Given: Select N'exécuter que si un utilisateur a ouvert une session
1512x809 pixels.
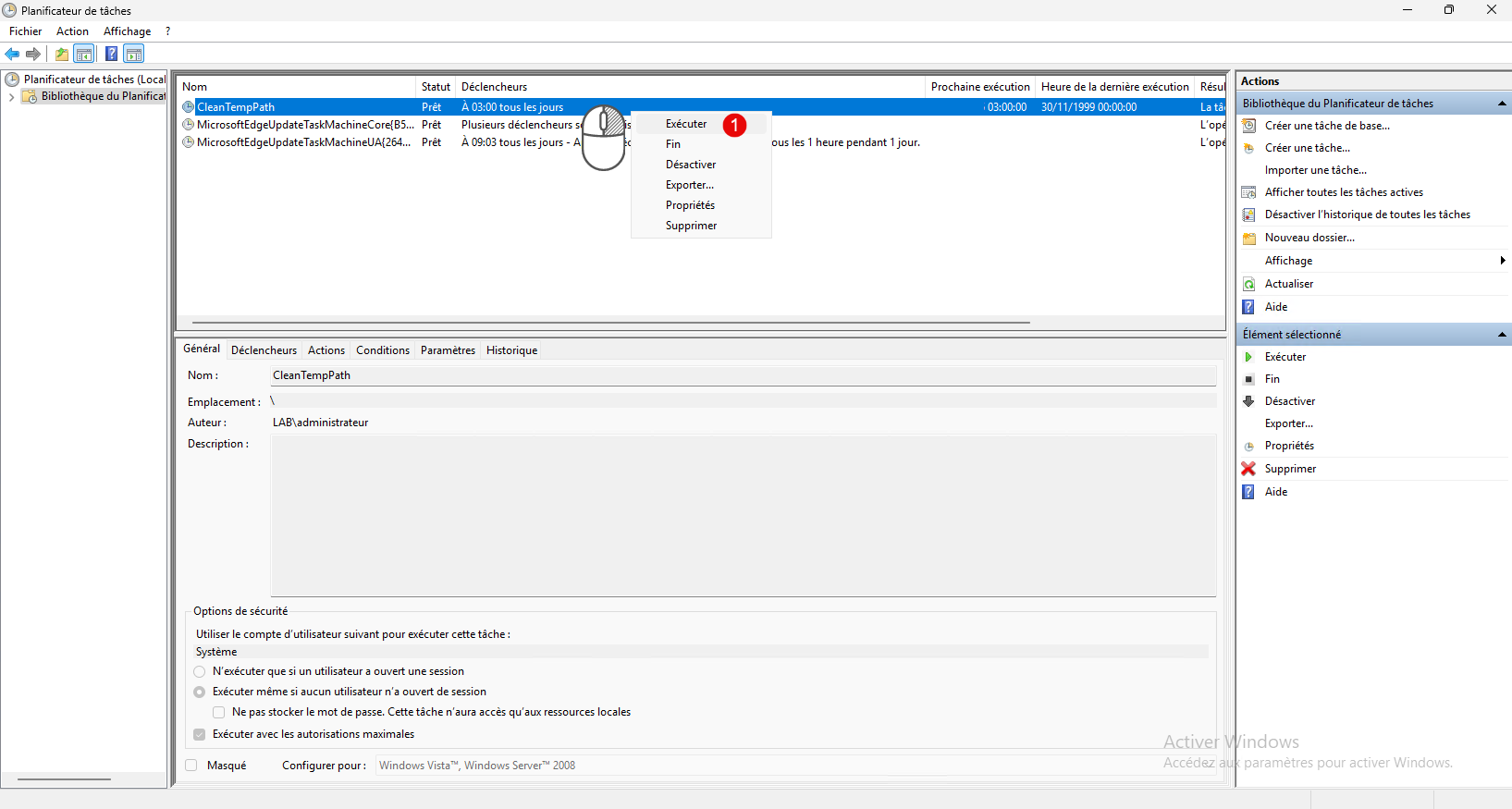Looking at the screenshot, I should pos(200,672).
